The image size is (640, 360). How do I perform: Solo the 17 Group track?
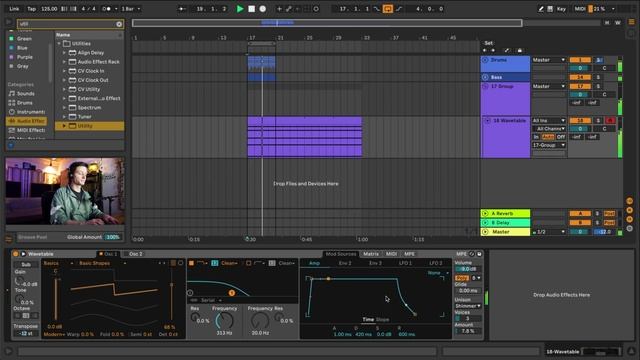(598, 87)
